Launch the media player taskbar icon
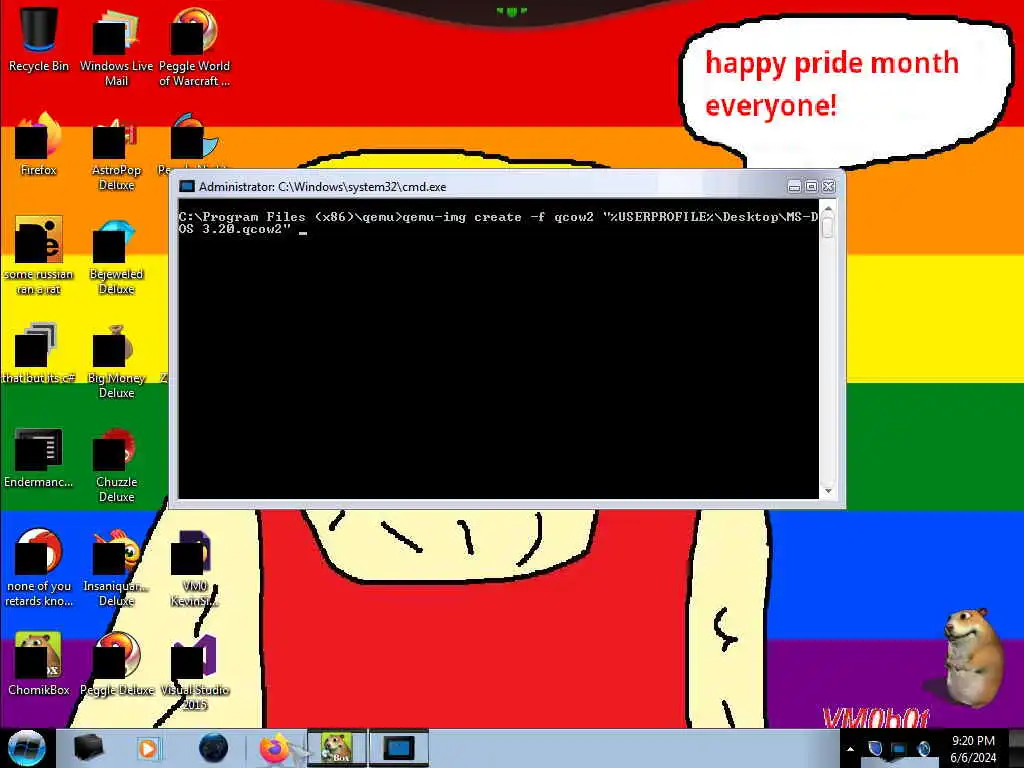Image resolution: width=1024 pixels, height=768 pixels. (x=148, y=748)
